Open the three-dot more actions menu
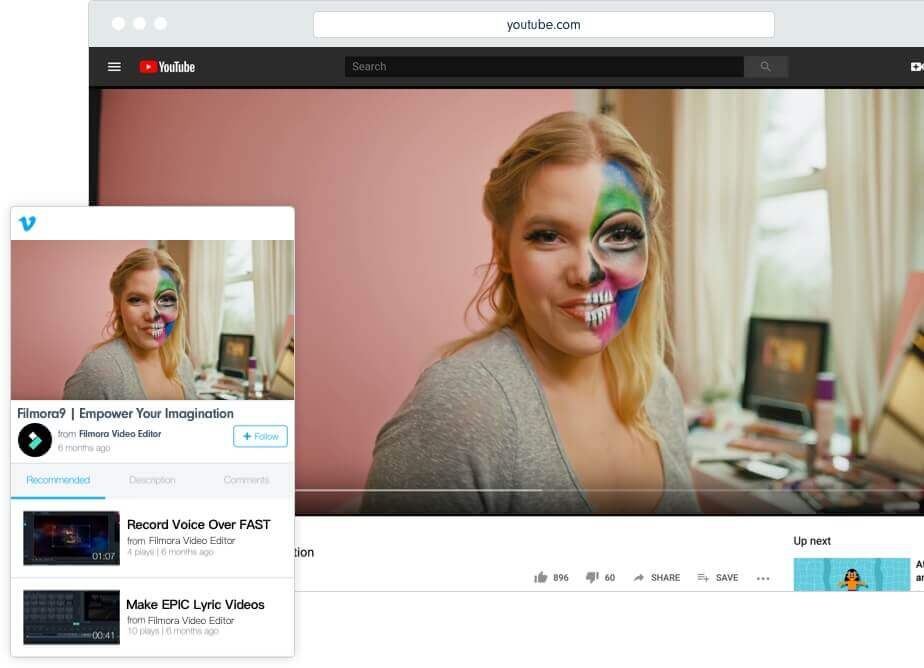924x668 pixels. 763,577
